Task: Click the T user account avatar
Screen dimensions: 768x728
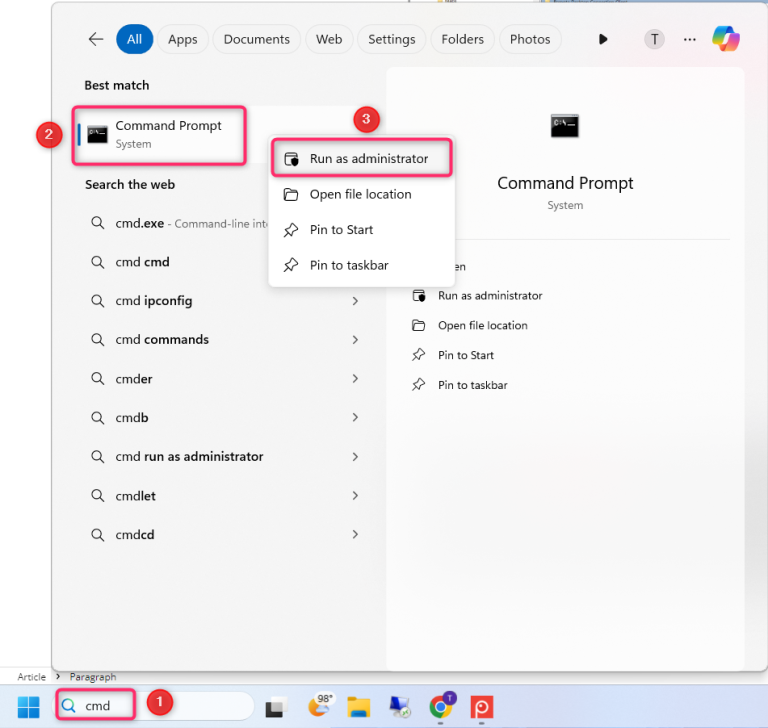Action: (654, 39)
